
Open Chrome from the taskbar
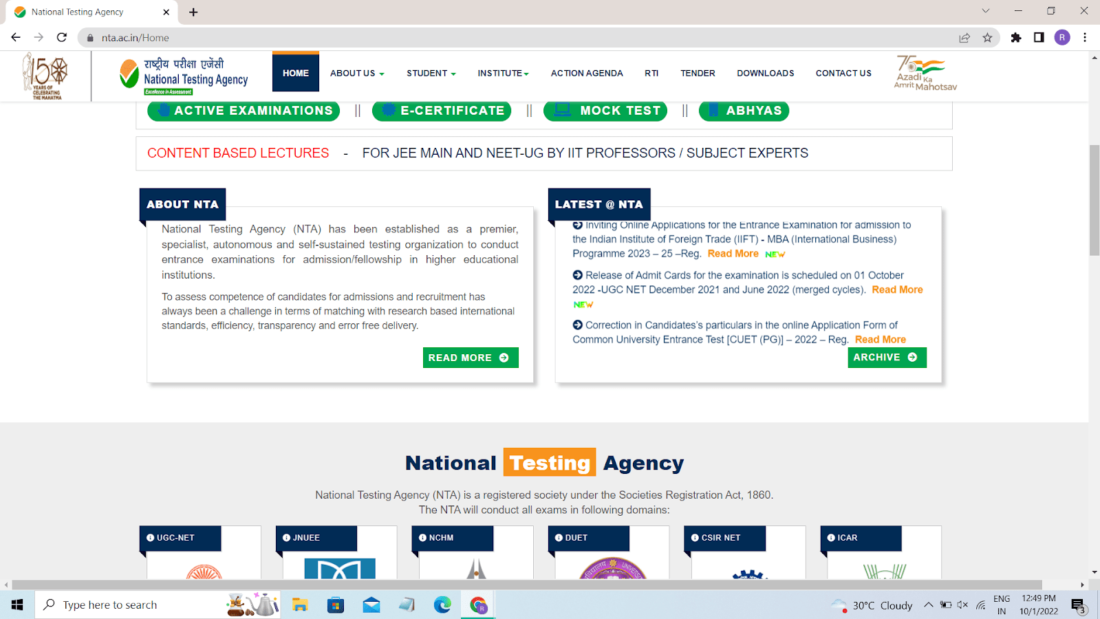click(x=478, y=604)
